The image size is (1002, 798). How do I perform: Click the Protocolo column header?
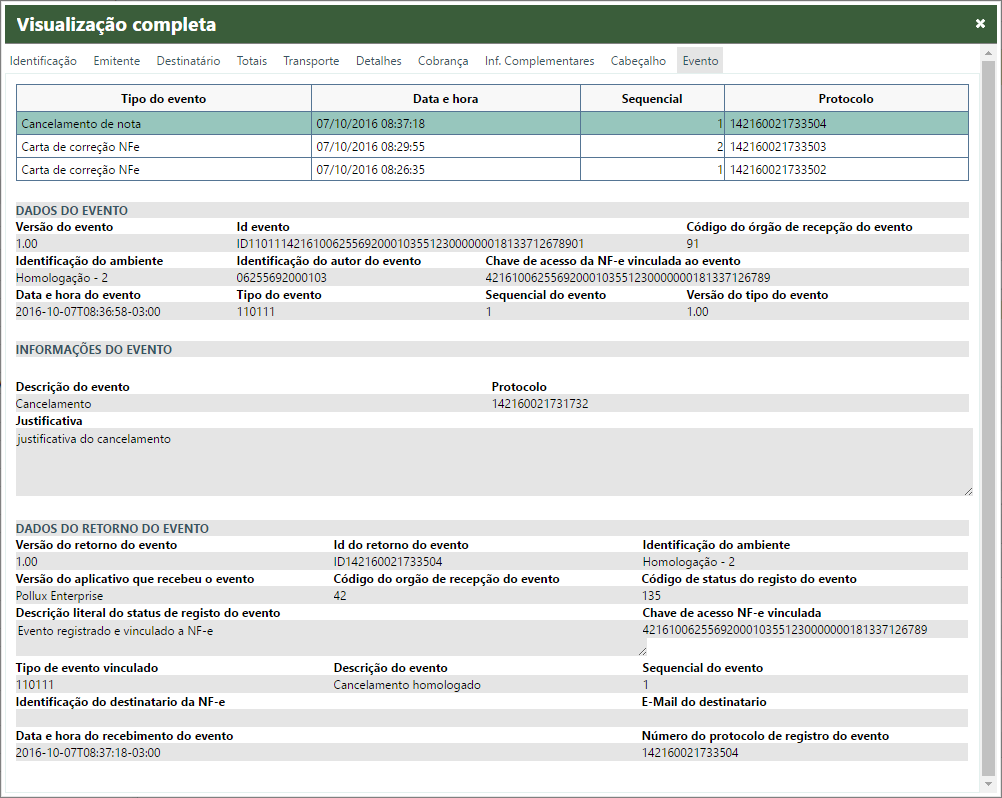click(x=845, y=99)
